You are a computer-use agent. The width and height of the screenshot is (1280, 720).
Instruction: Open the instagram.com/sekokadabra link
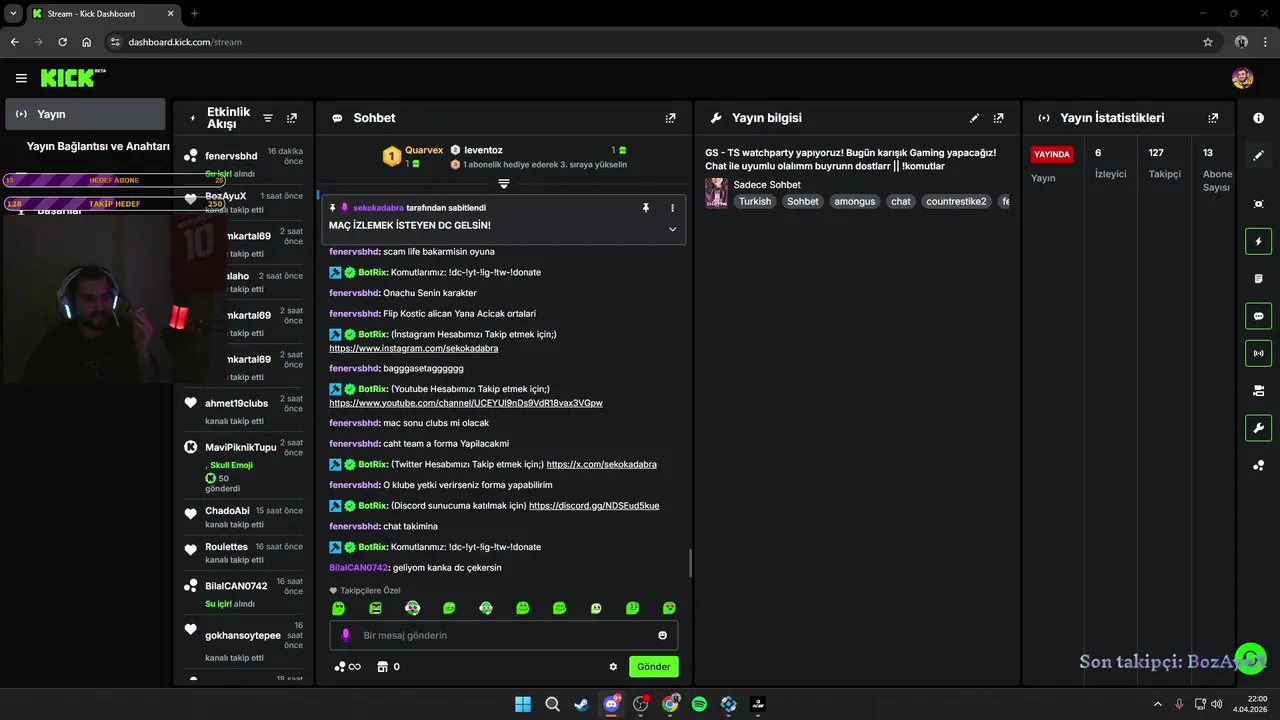point(414,348)
